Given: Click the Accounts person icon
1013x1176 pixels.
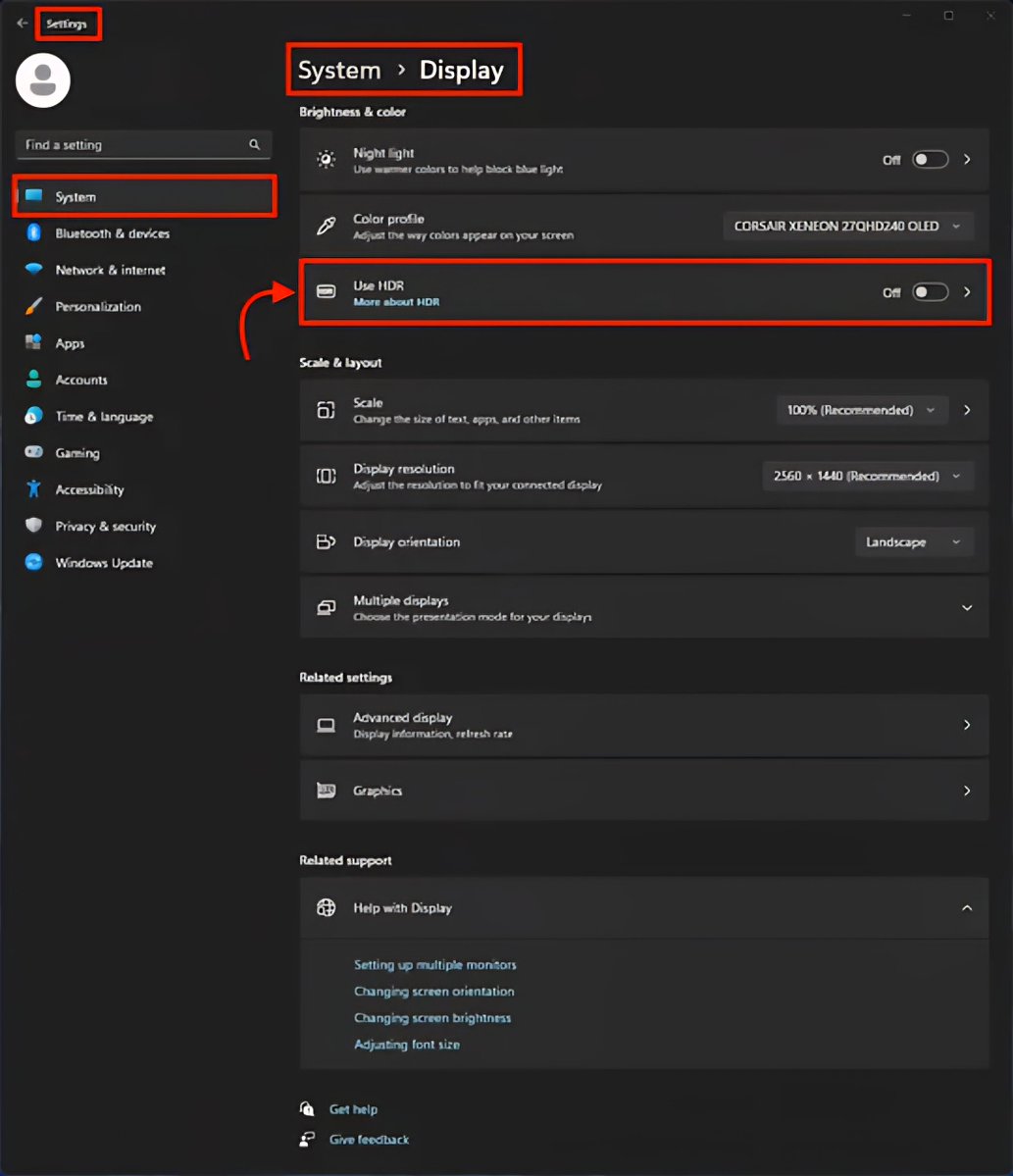Looking at the screenshot, I should click(33, 379).
